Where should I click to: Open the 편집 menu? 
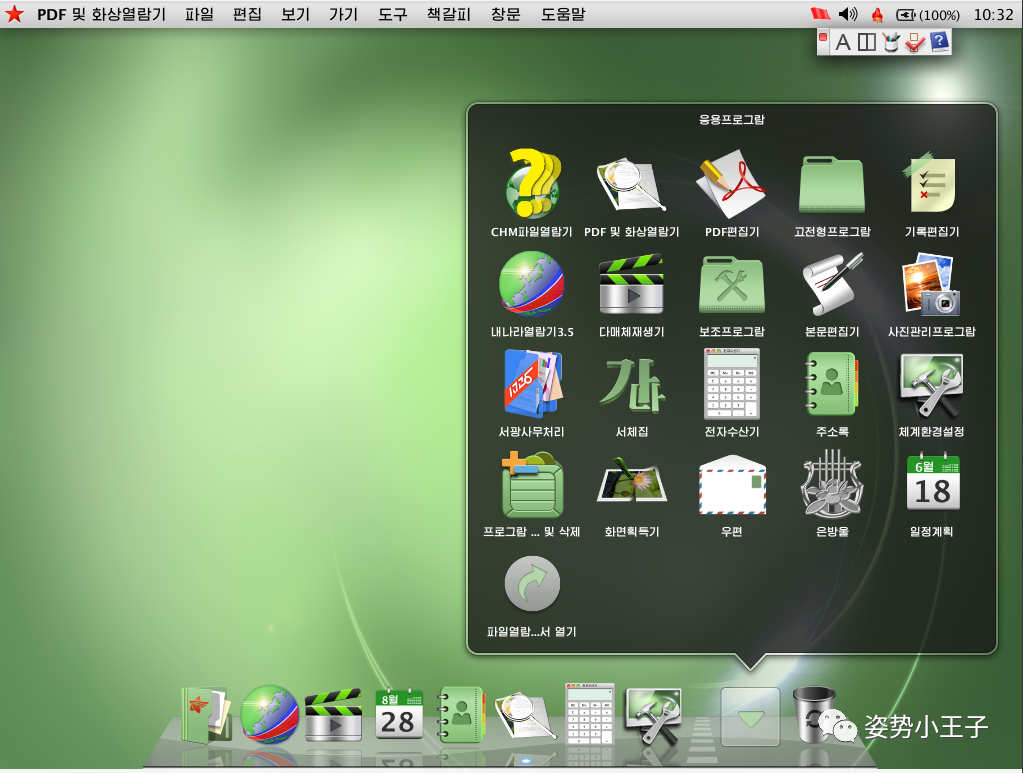[247, 14]
